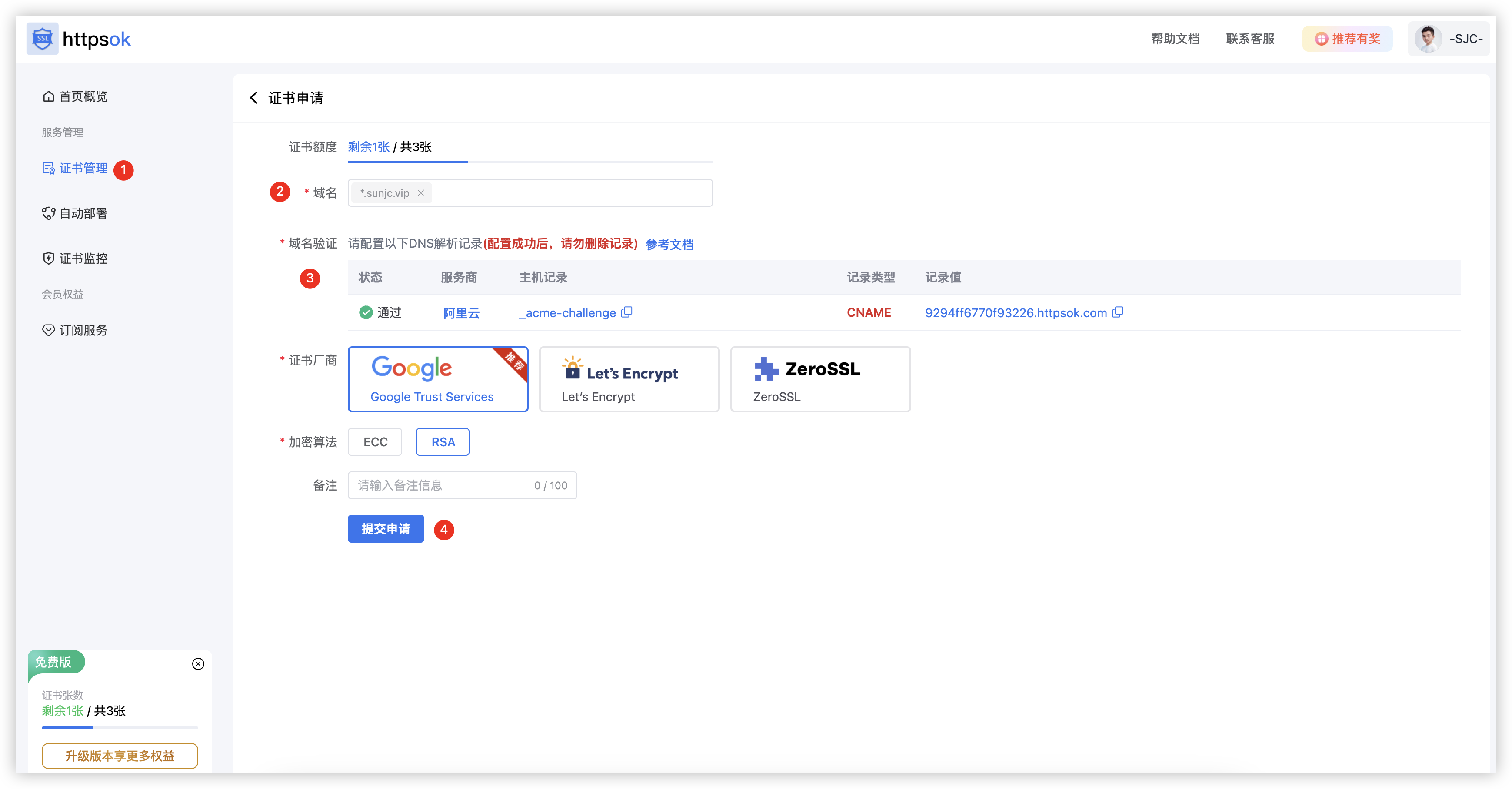
Task: Choose the RSA encryption algorithm
Action: tap(443, 442)
